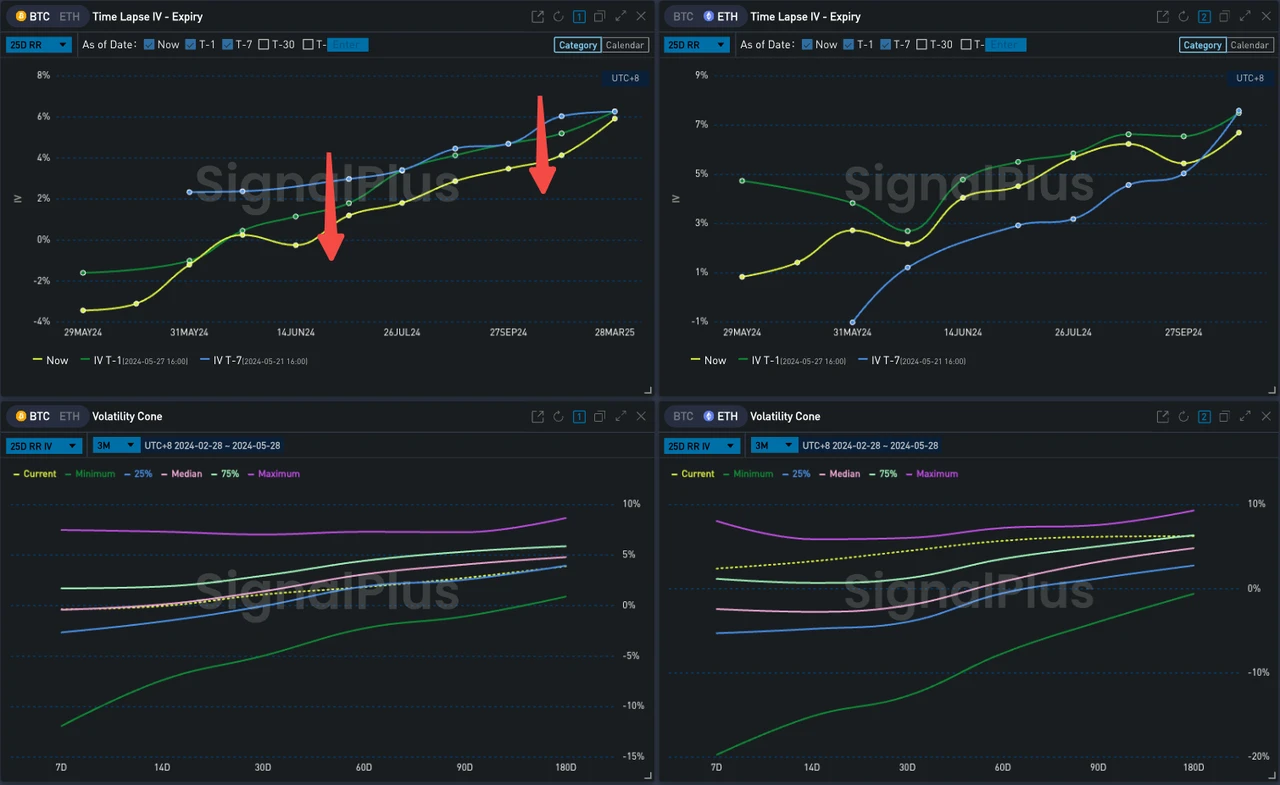Screen dimensions: 1280x785
Task: Pop out the ETH Volatility Cone panel
Action: (1163, 417)
